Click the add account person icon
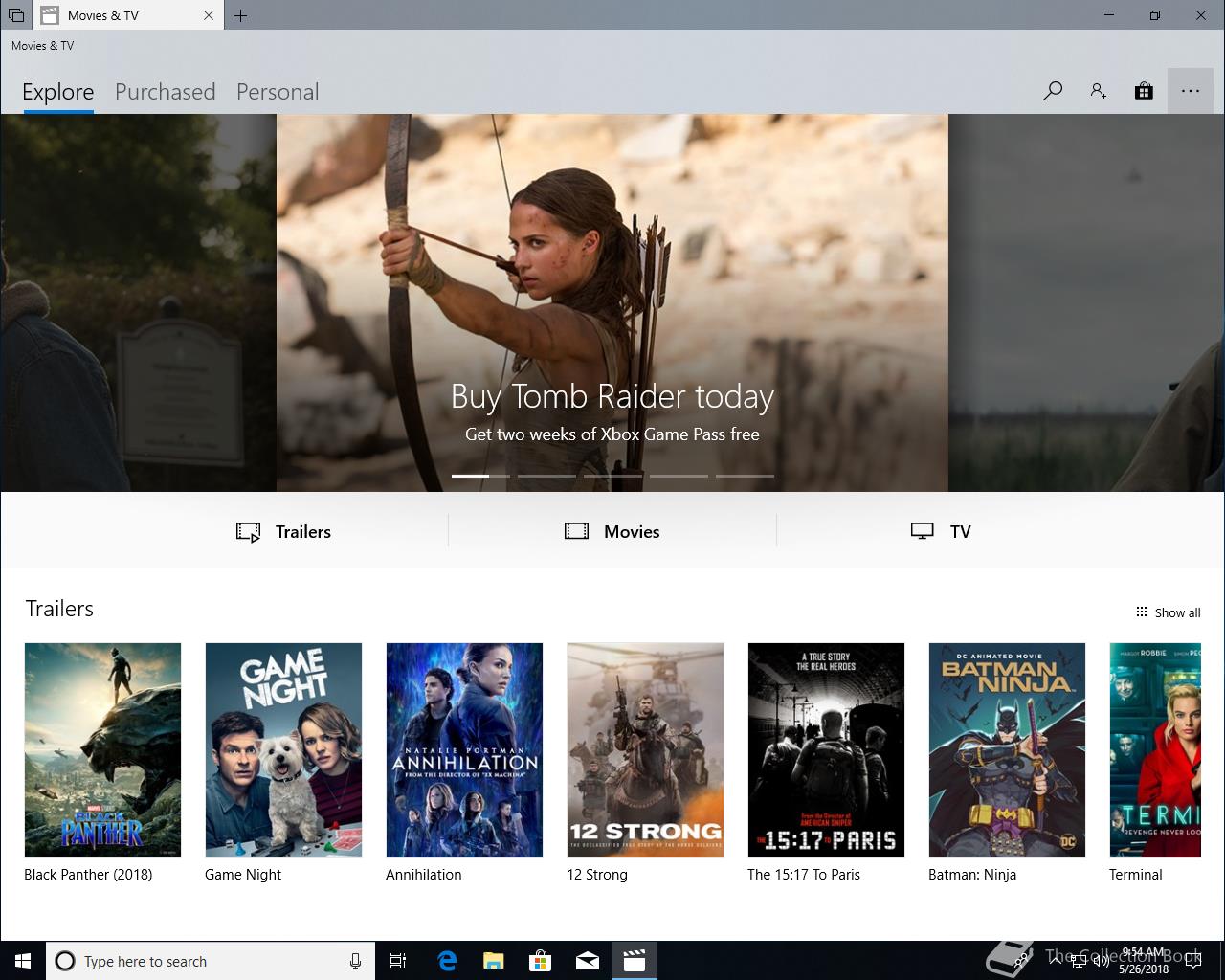Screen dimensions: 1225x980 pyautogui.click(x=1098, y=91)
